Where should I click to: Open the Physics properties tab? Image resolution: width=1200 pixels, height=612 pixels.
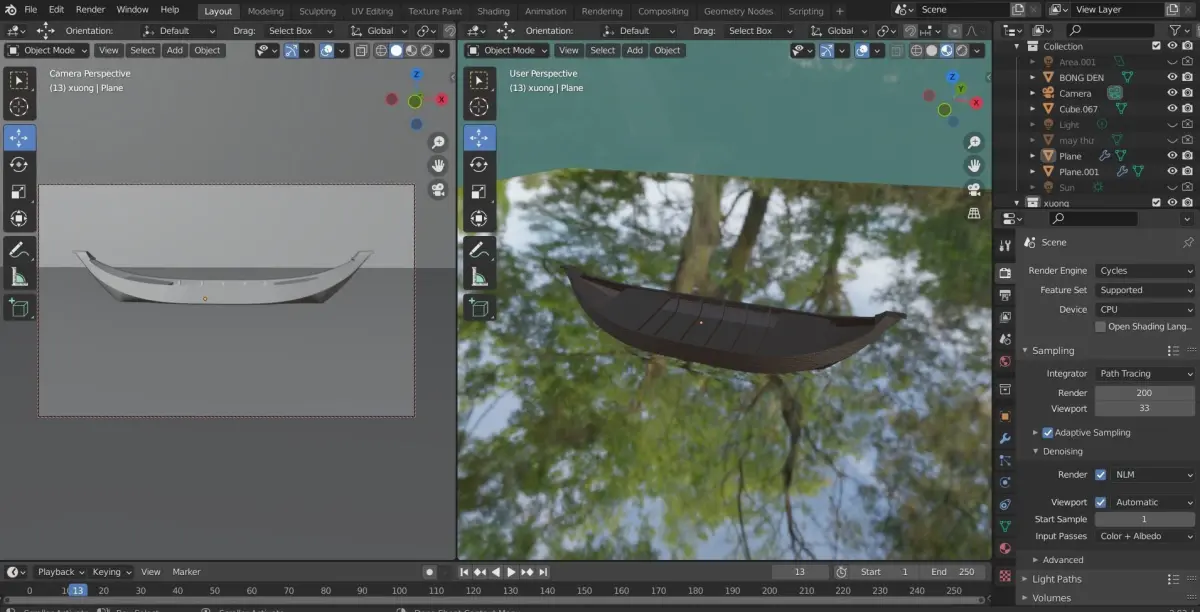(1005, 482)
